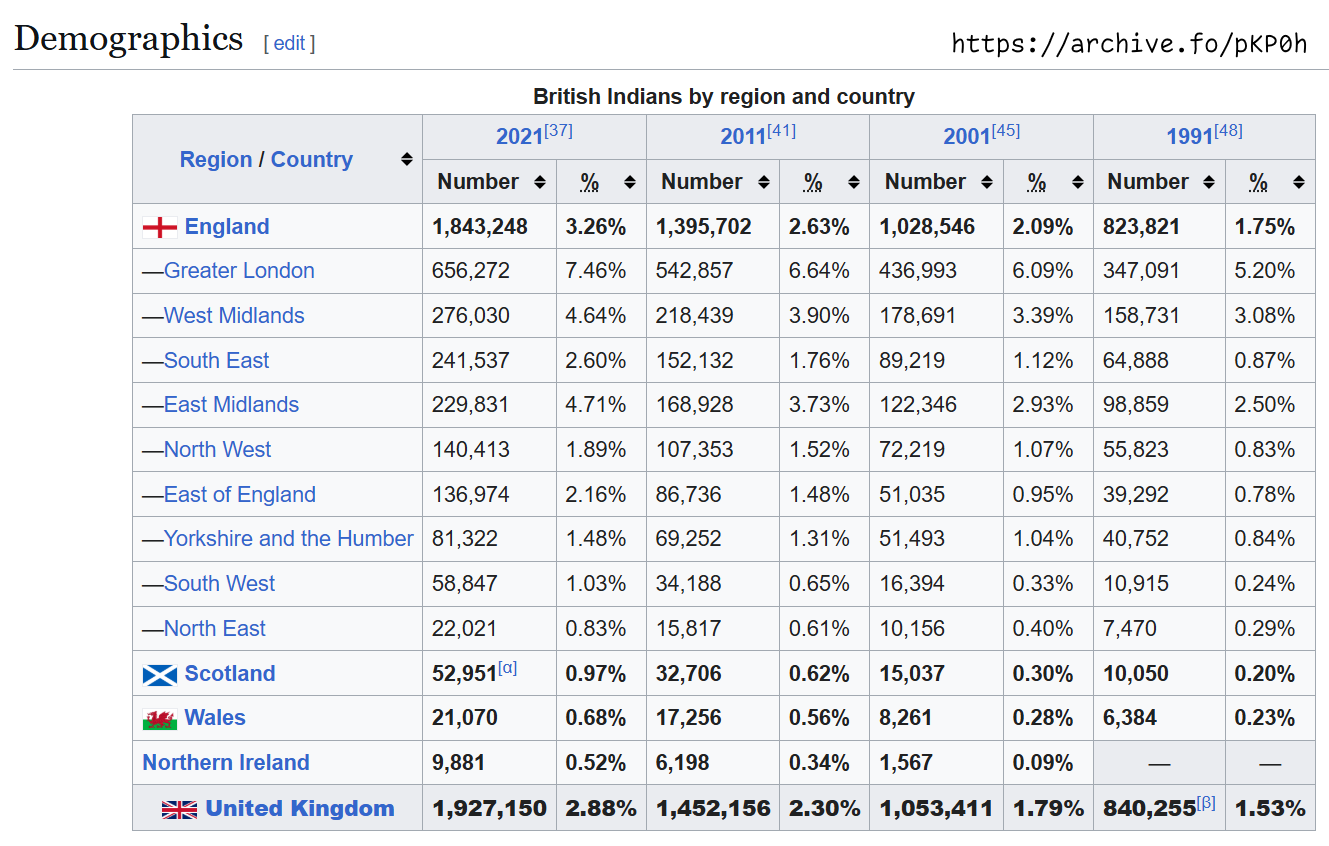The image size is (1329, 846).
Task: Go to the Greater London article
Action: pyautogui.click(x=239, y=271)
